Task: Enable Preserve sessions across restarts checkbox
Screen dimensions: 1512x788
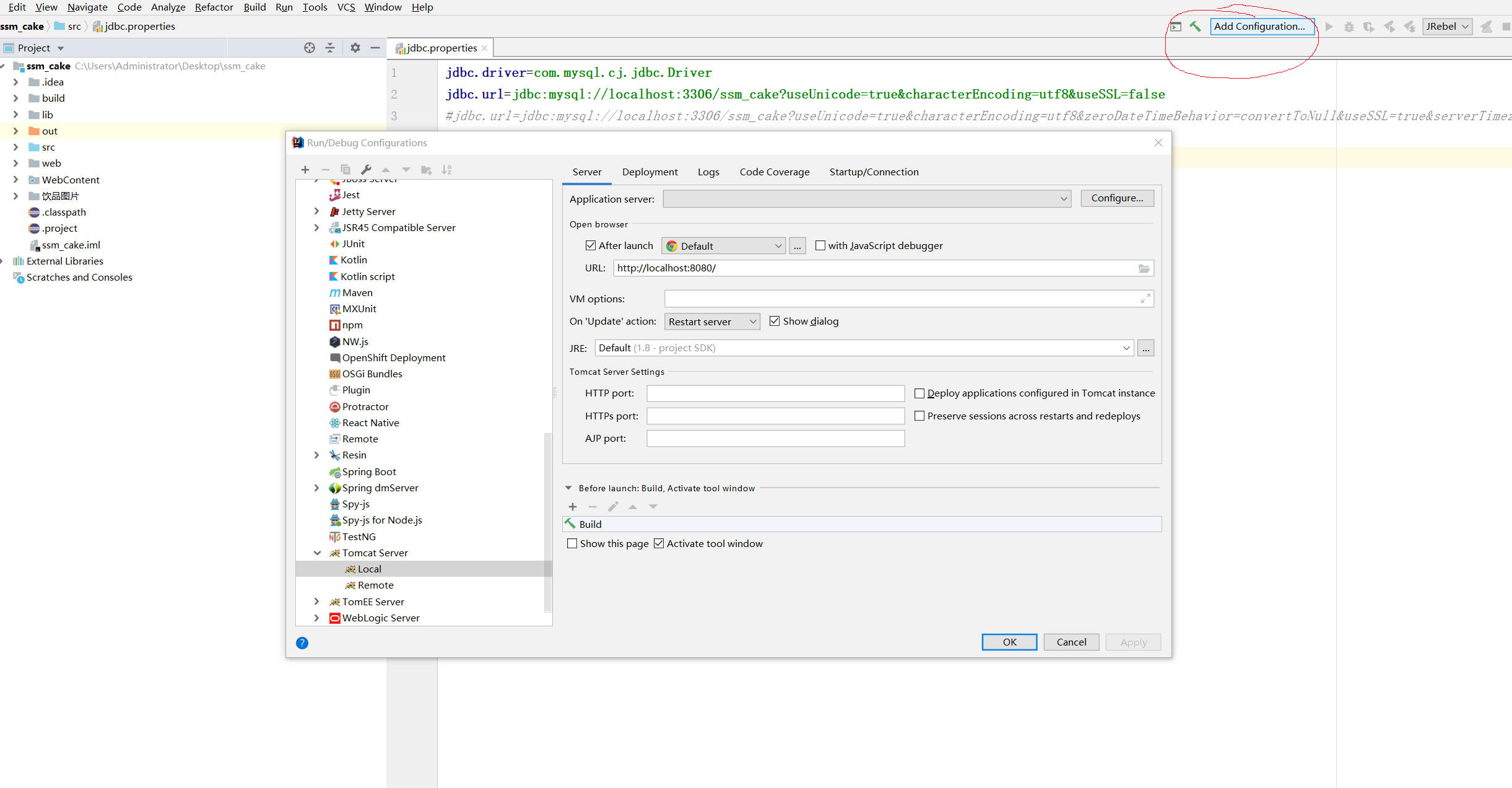Action: (x=919, y=416)
